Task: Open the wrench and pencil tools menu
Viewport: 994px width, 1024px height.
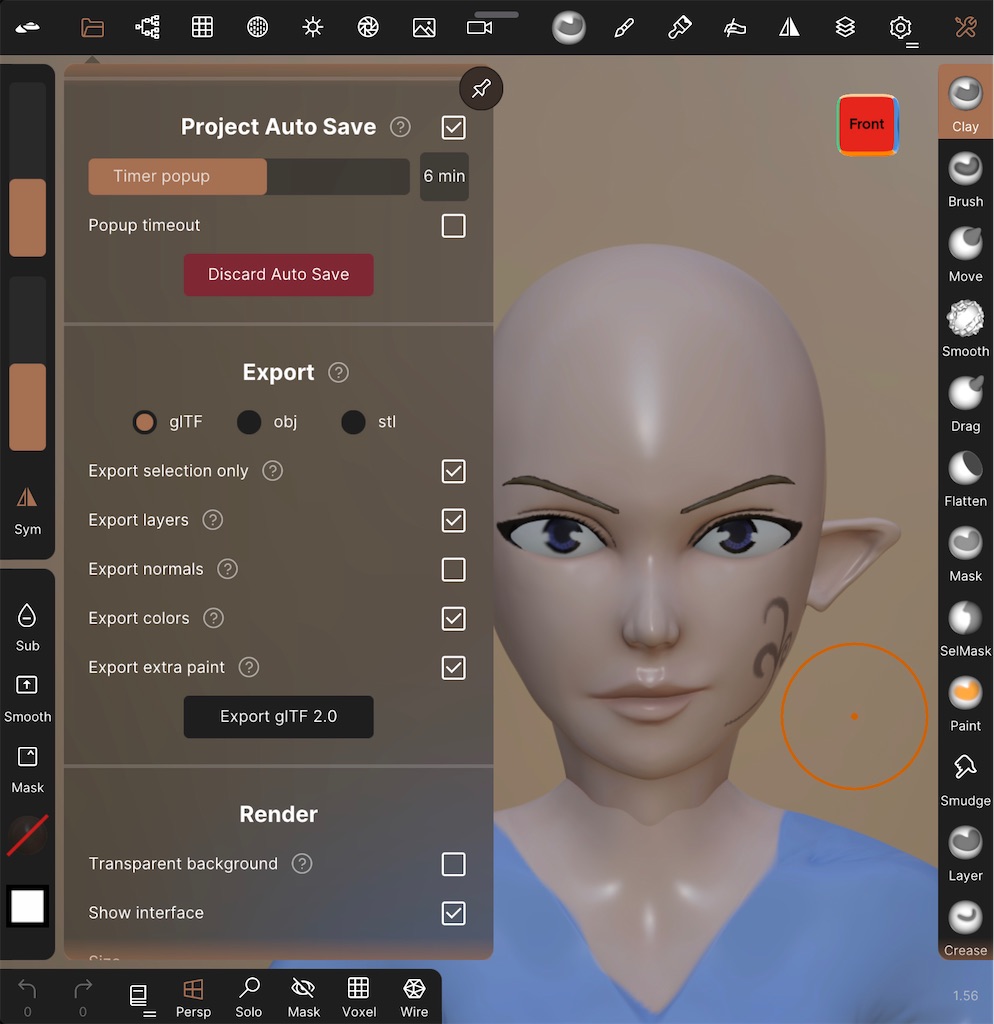Action: (x=965, y=27)
